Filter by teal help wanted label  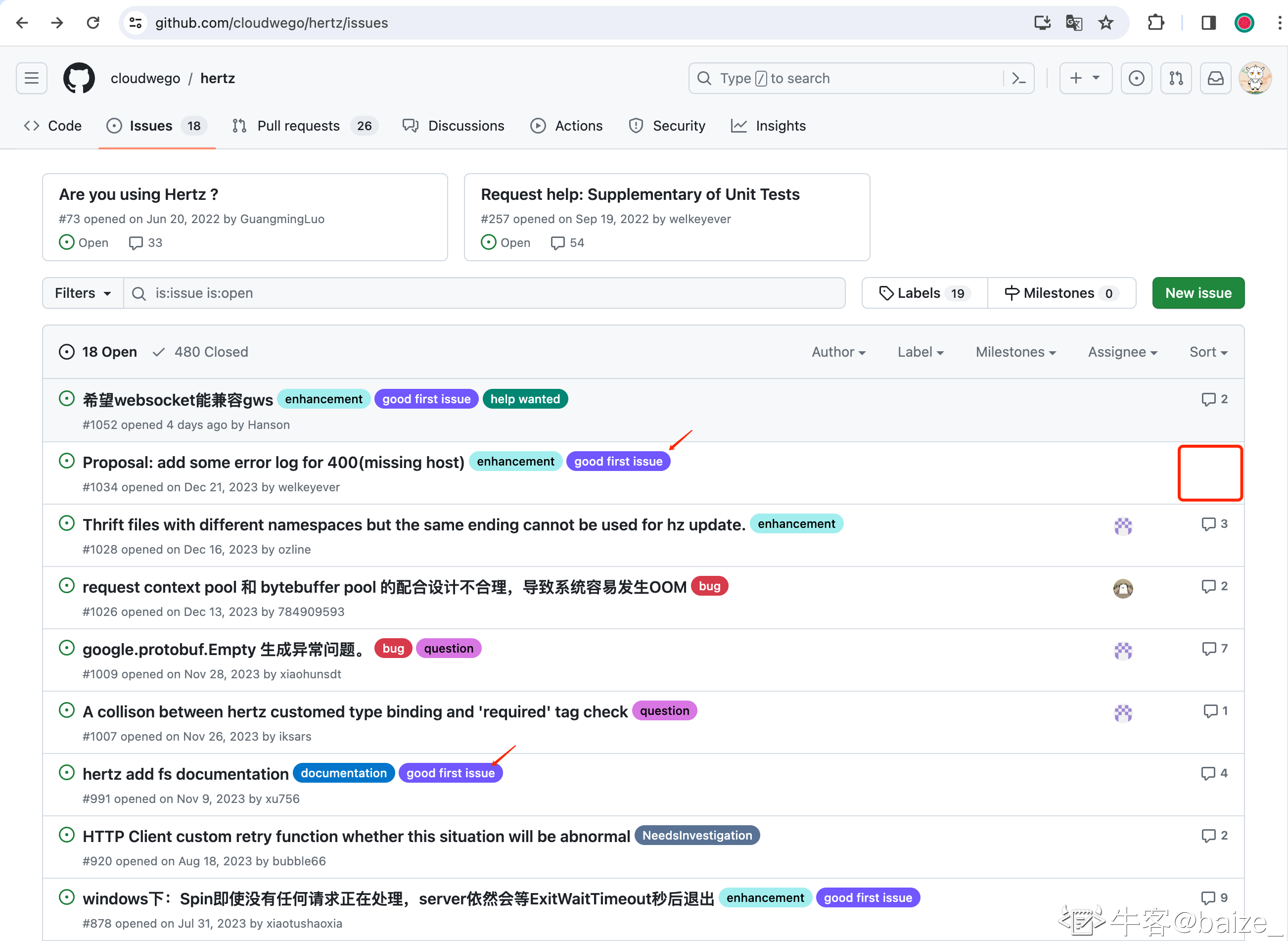click(x=525, y=399)
